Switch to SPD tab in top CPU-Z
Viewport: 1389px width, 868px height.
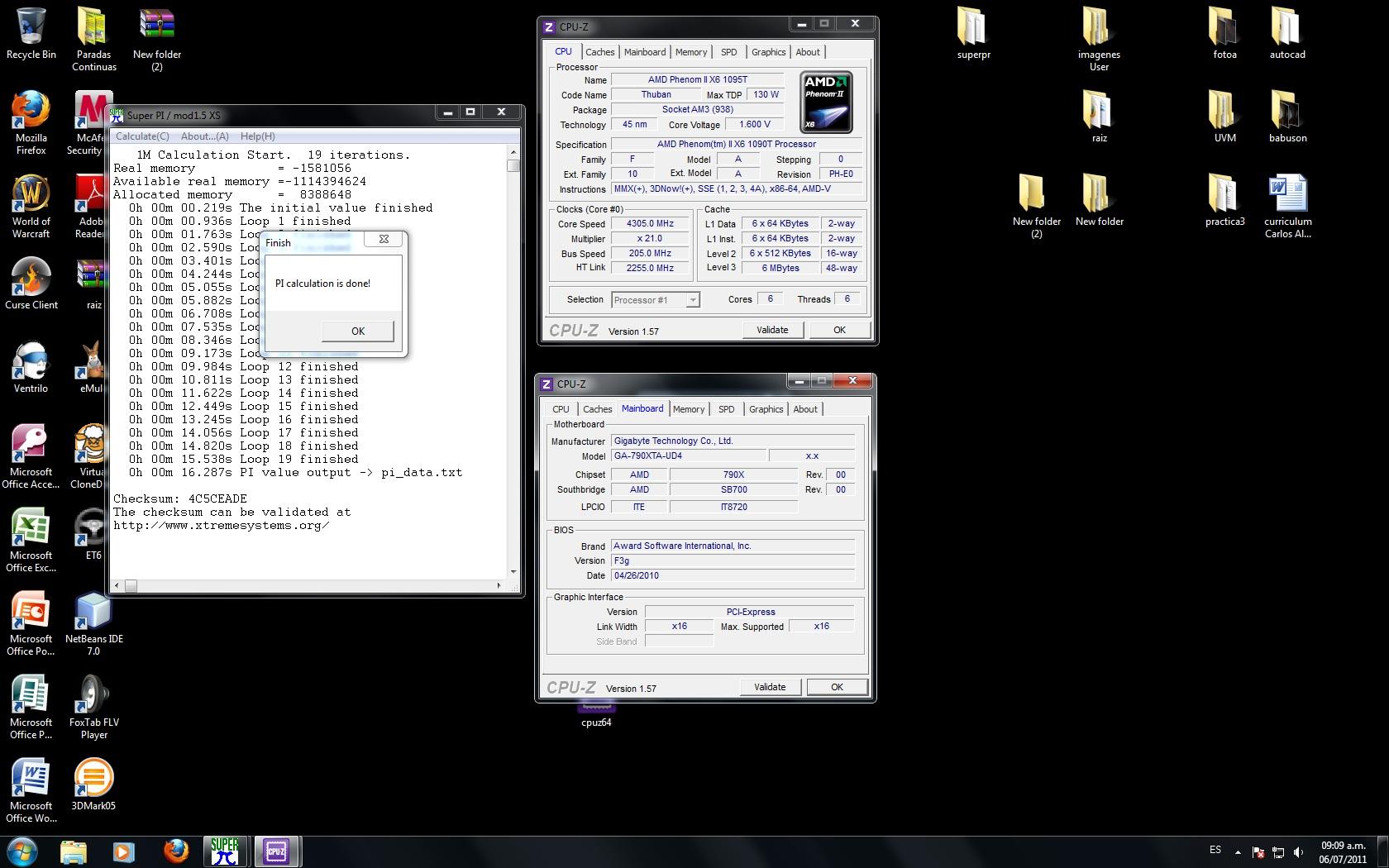coord(728,52)
